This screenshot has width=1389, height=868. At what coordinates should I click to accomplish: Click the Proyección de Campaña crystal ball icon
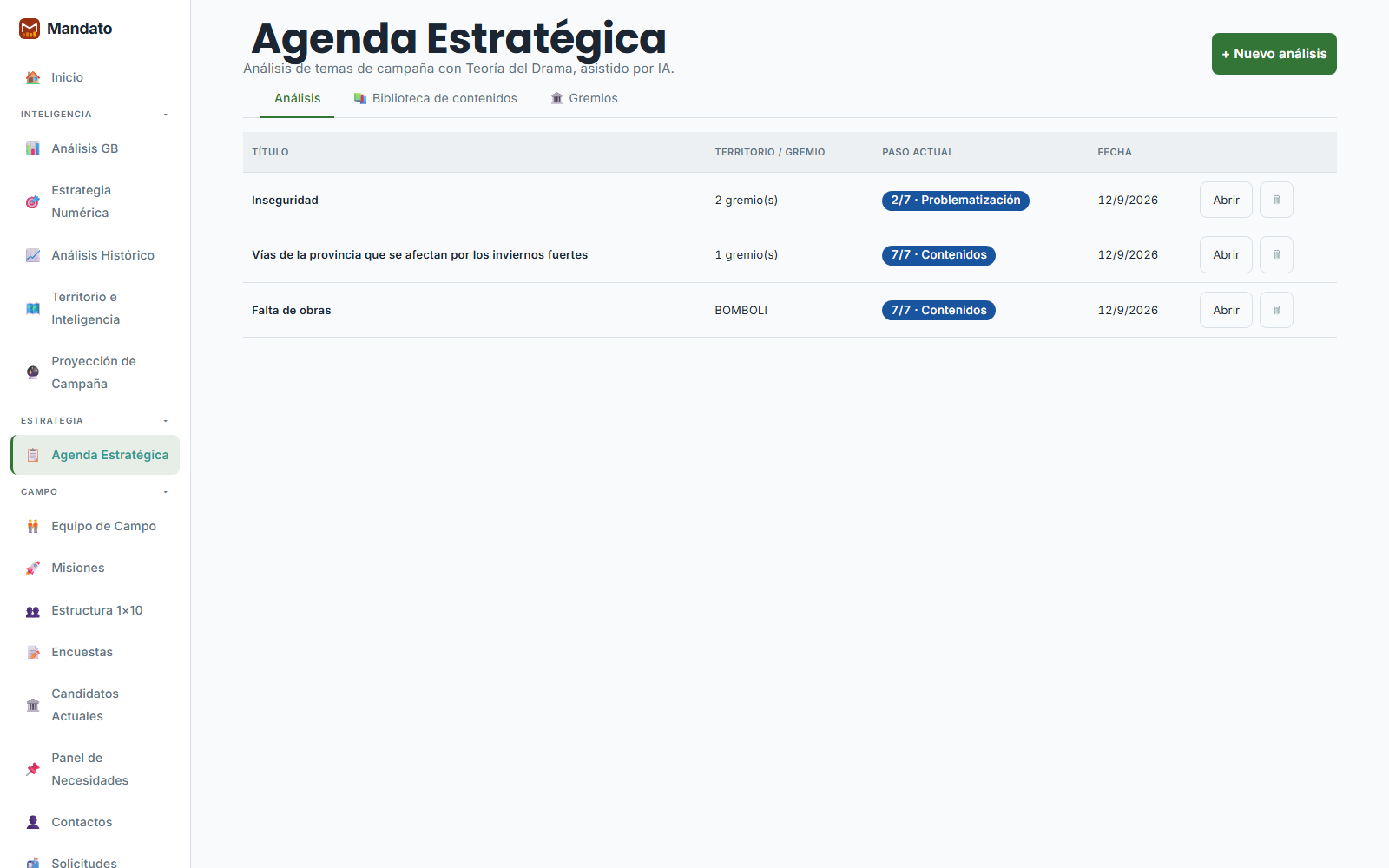(33, 373)
